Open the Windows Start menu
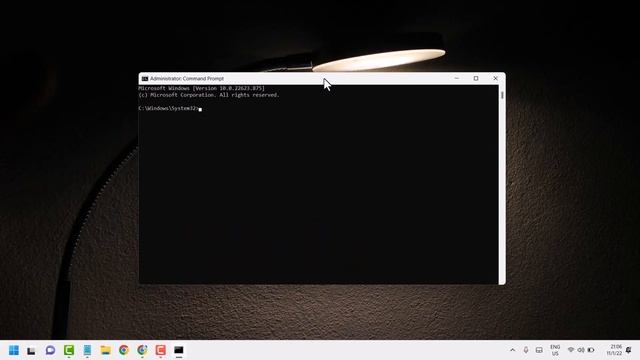 [x=14, y=350]
